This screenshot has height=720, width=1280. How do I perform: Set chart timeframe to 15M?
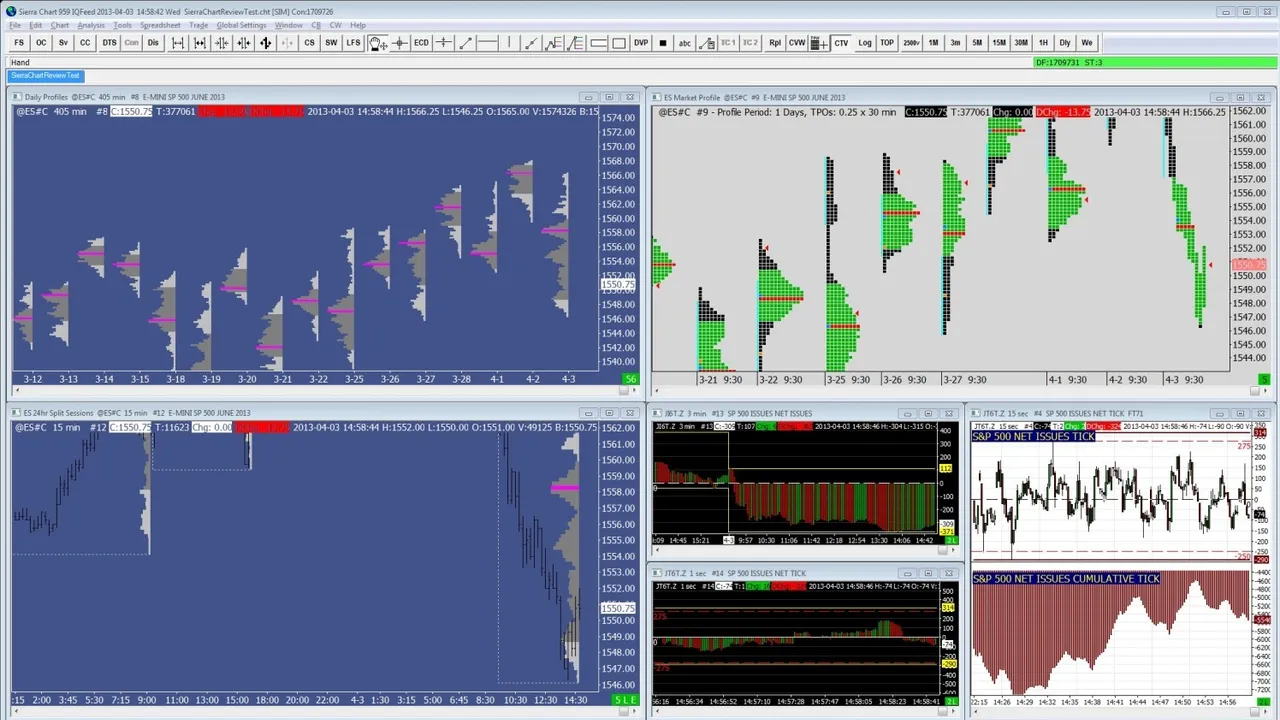pos(999,43)
